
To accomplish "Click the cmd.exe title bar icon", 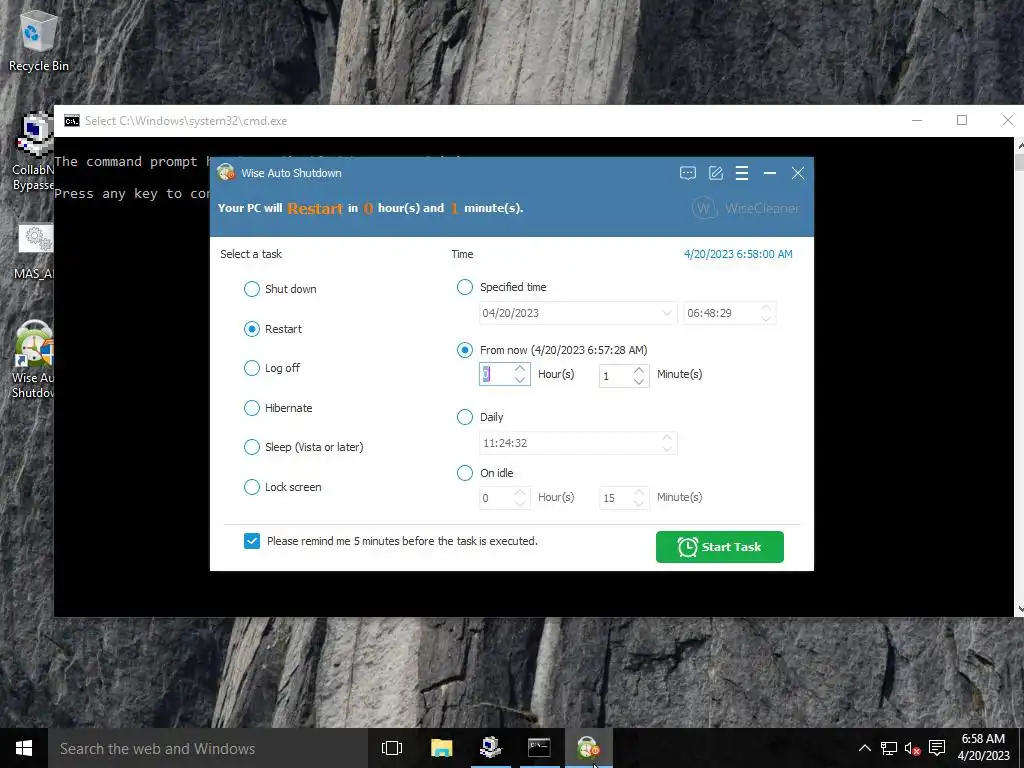I will click(72, 121).
